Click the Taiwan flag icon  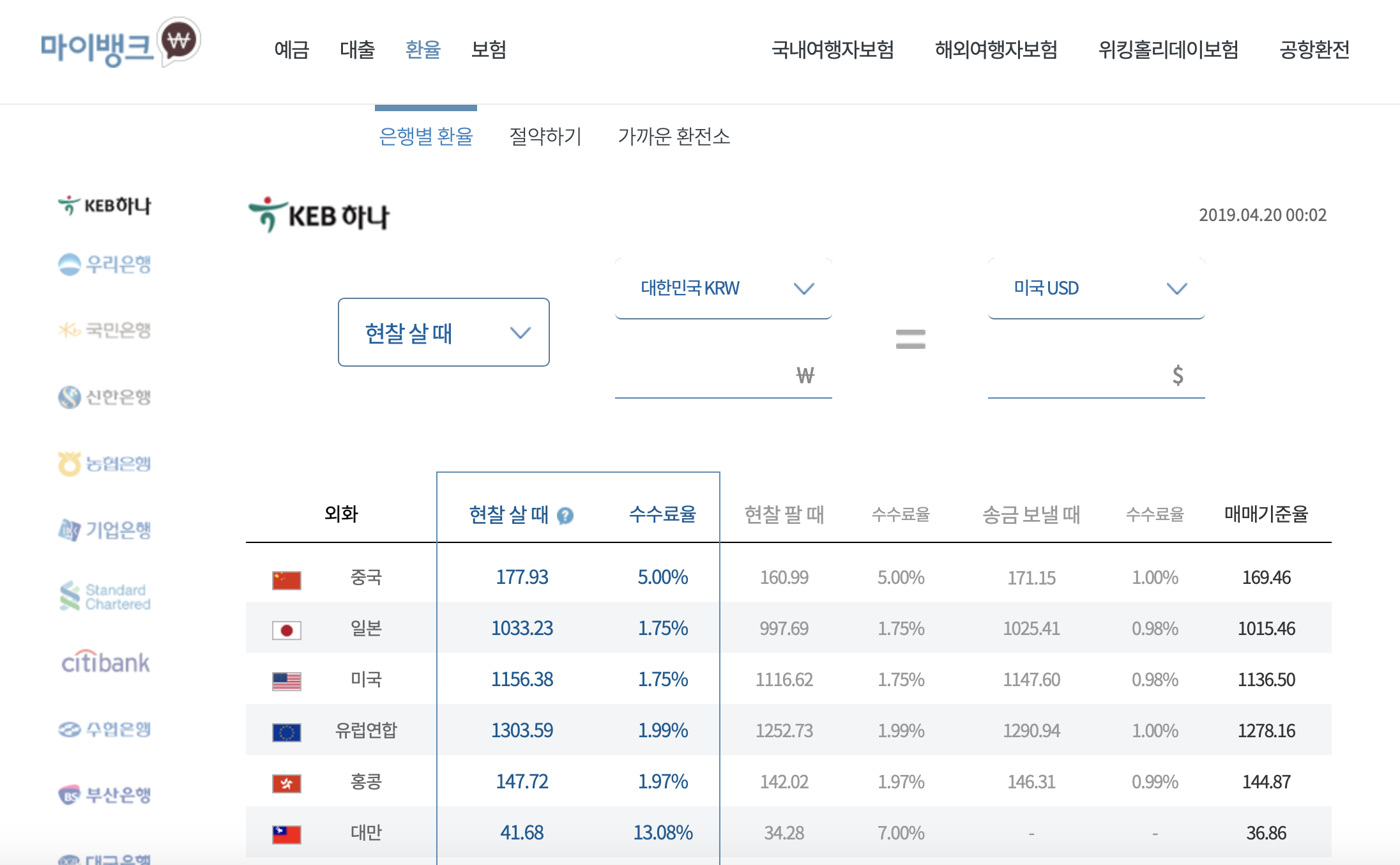(x=286, y=834)
